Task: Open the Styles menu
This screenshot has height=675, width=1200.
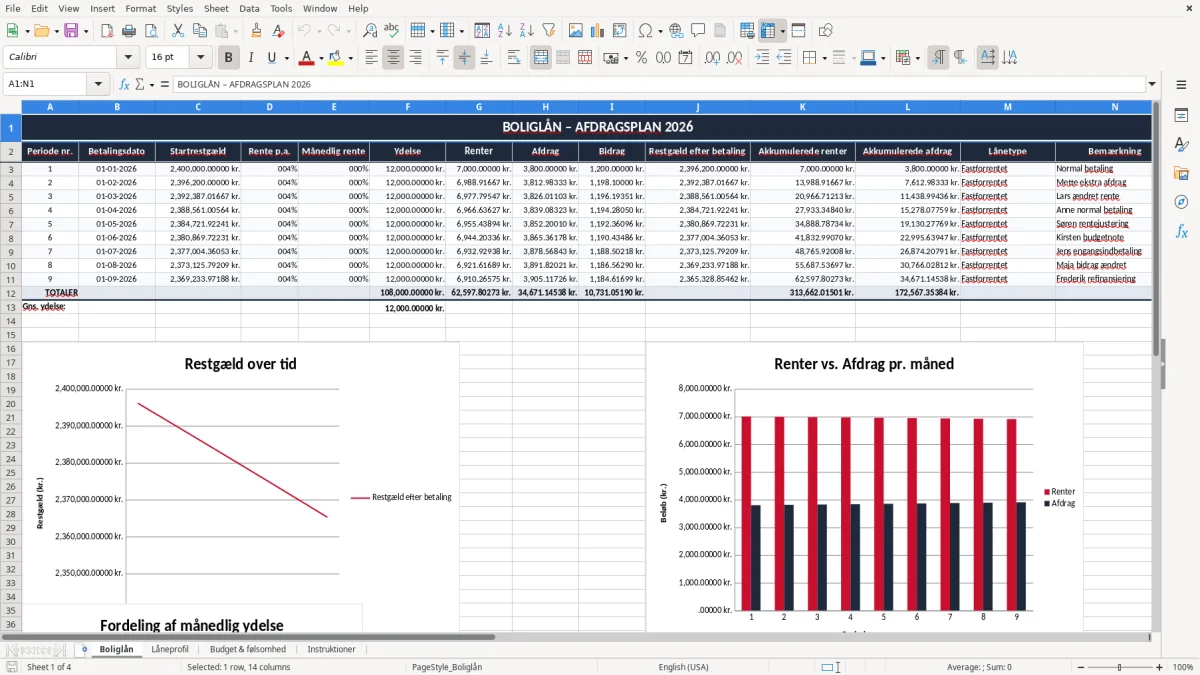Action: [180, 8]
